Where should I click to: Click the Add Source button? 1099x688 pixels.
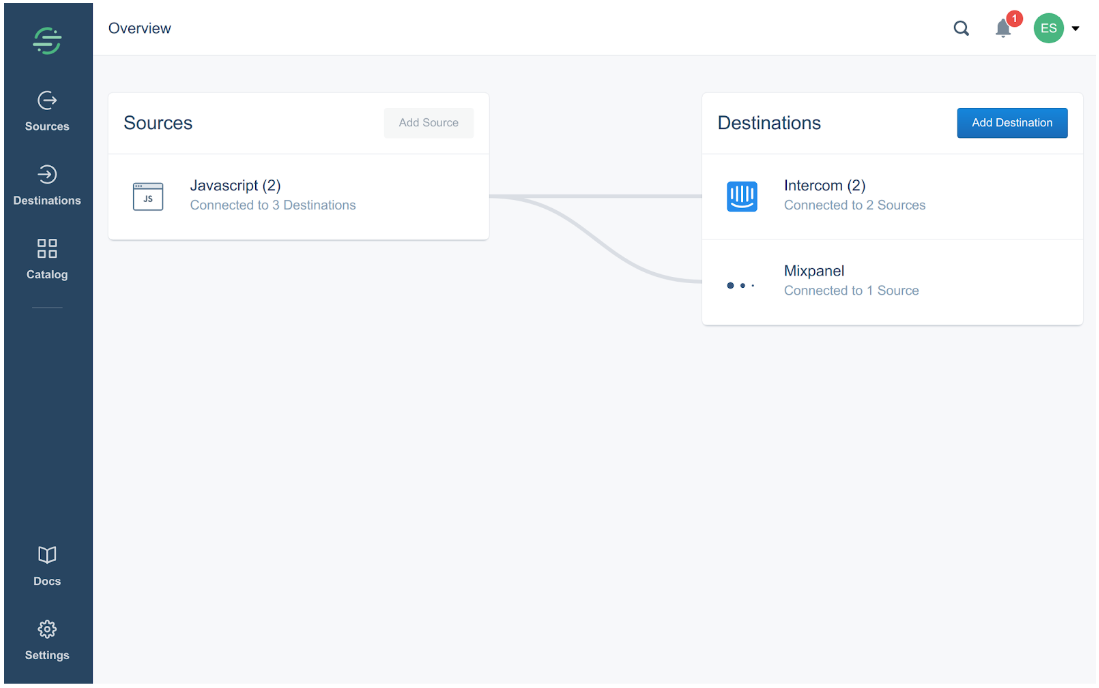(428, 123)
